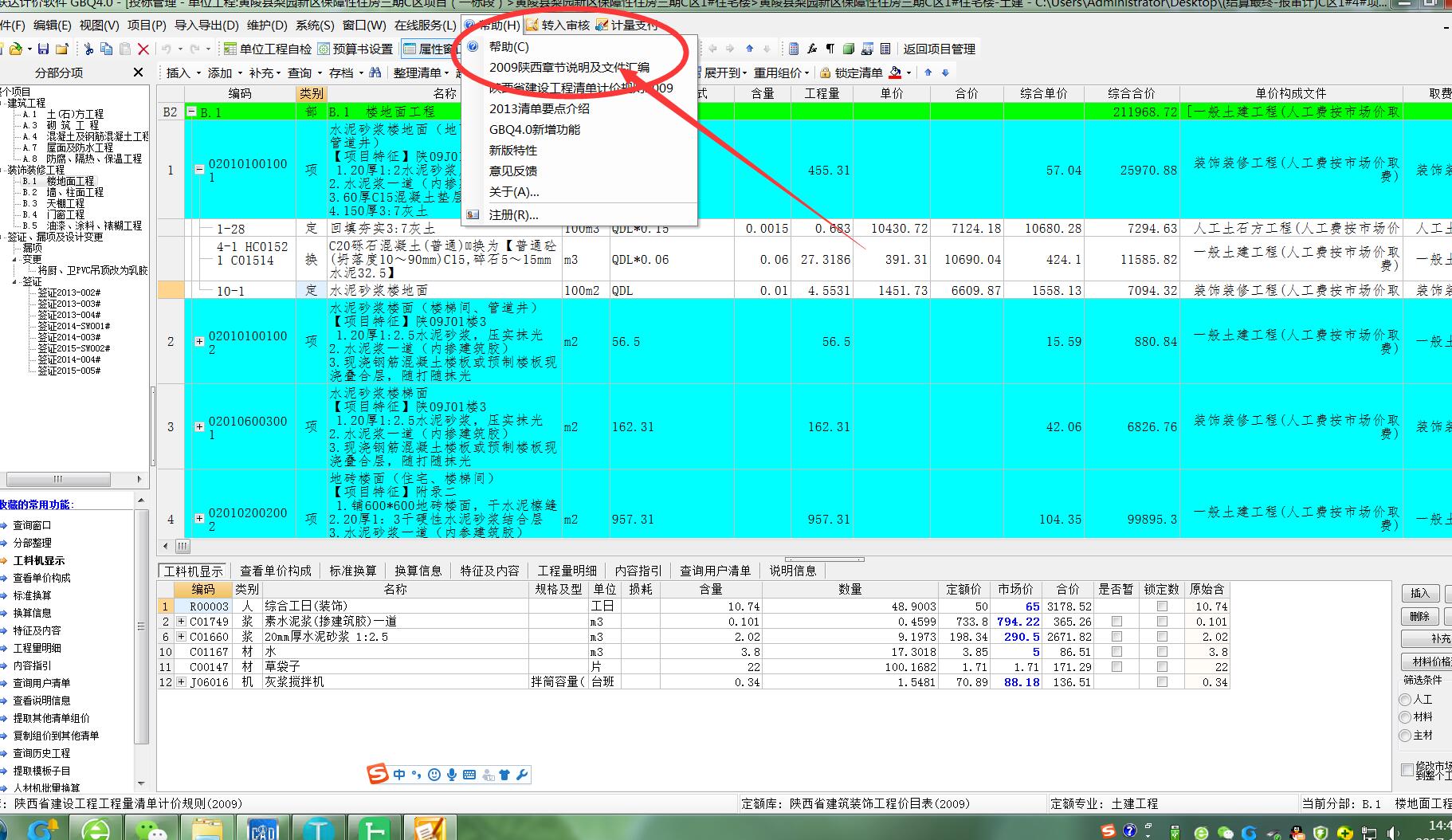This screenshot has width=1452, height=840.
Task: Click the 锁定清单 lock icon
Action: point(826,73)
